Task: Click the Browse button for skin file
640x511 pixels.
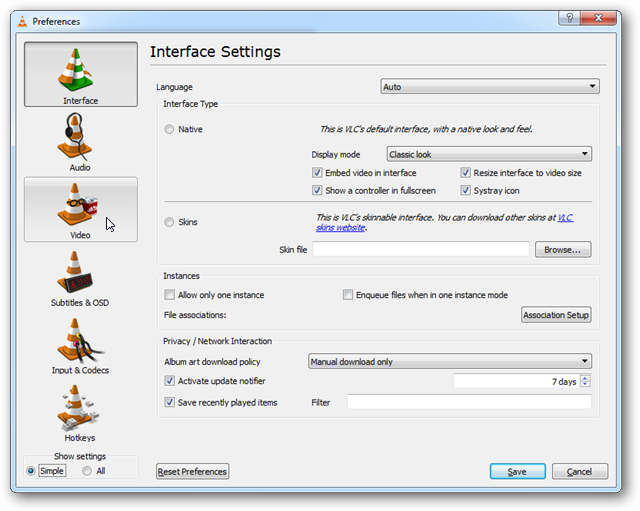Action: (563, 249)
